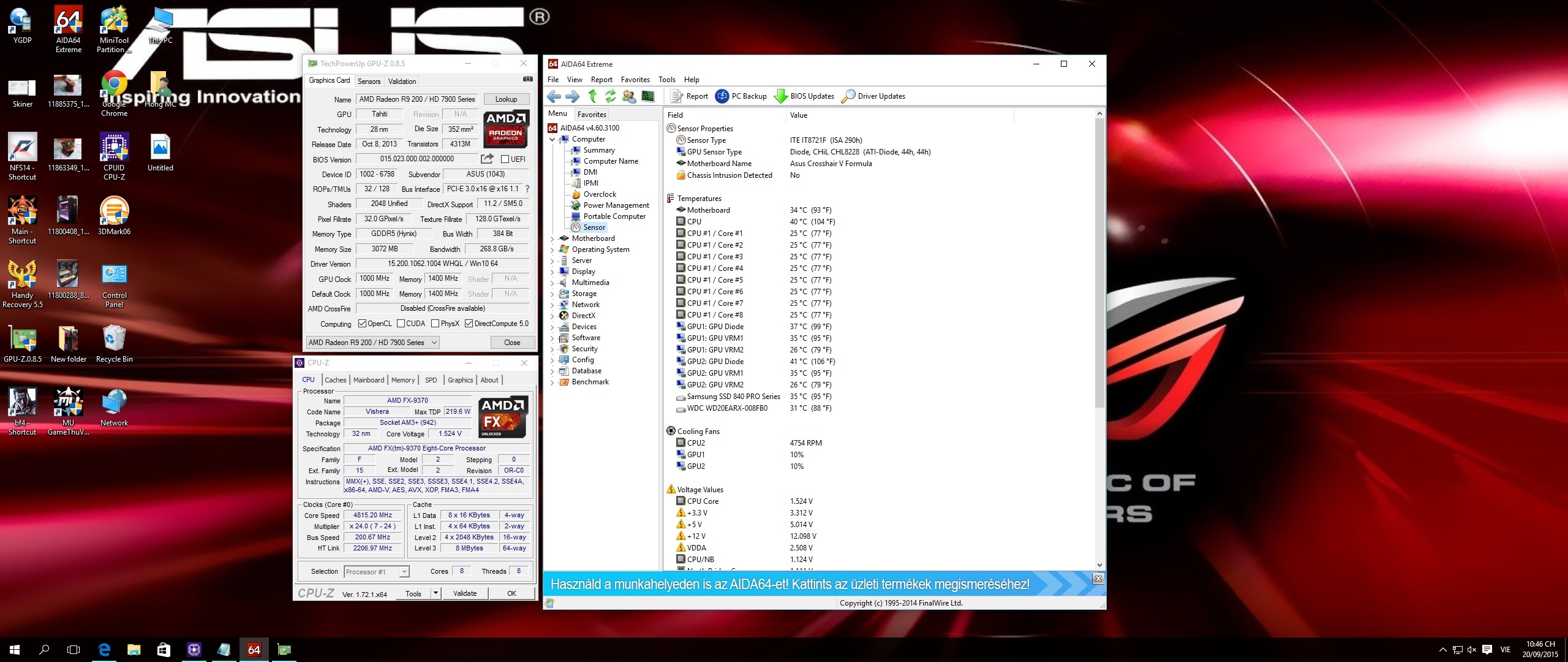This screenshot has height=662, width=1568.
Task: Expand the Operating System tree node
Action: (x=552, y=250)
